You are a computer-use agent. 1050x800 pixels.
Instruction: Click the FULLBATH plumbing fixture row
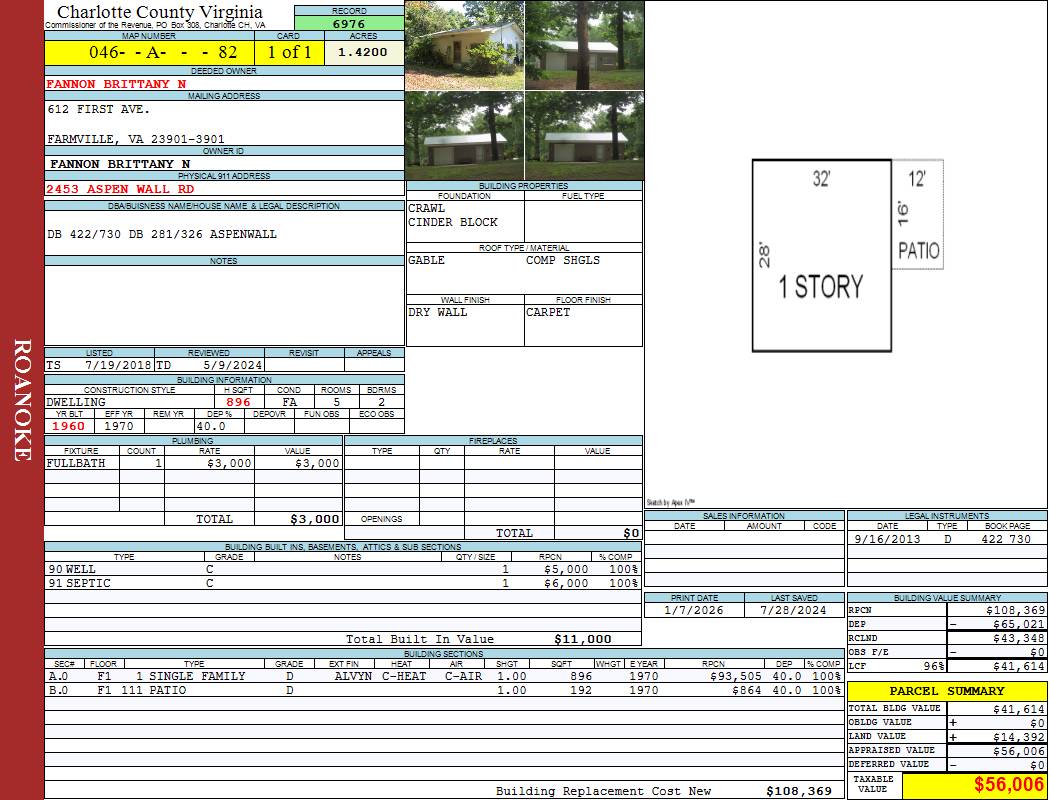point(193,464)
